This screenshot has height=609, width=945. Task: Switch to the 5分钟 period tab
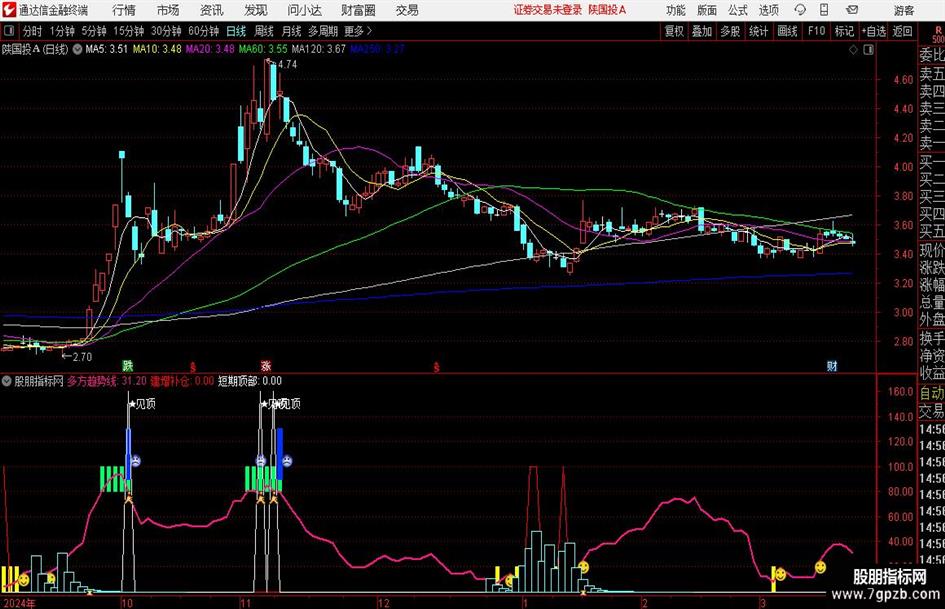93,31
